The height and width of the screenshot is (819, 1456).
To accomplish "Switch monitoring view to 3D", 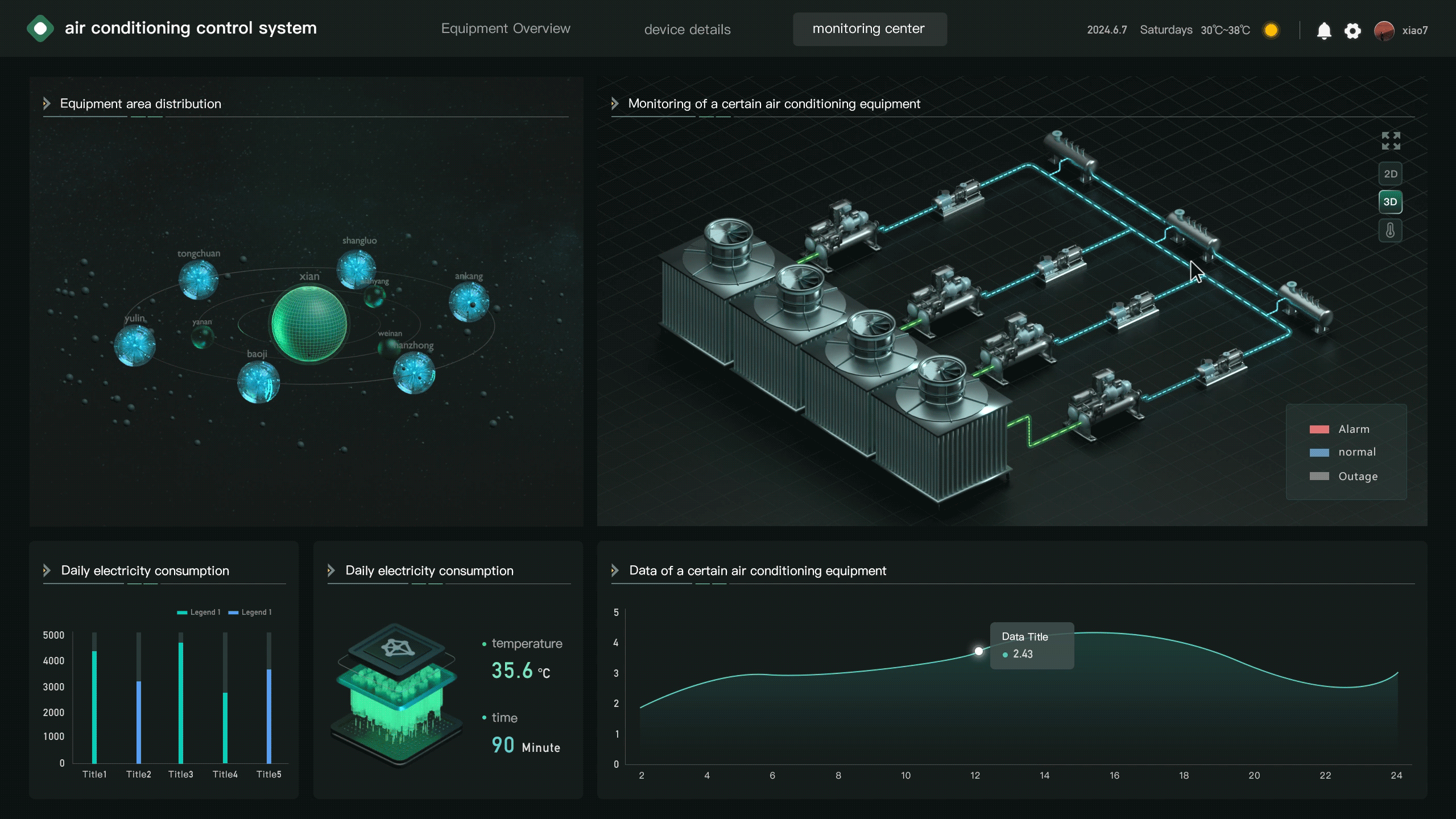I will pyautogui.click(x=1390, y=202).
